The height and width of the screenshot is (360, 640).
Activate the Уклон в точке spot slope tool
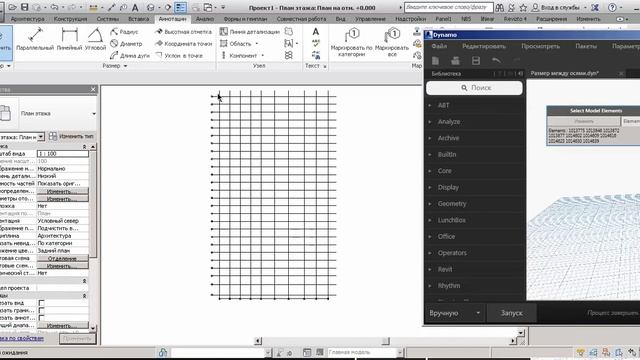(179, 56)
